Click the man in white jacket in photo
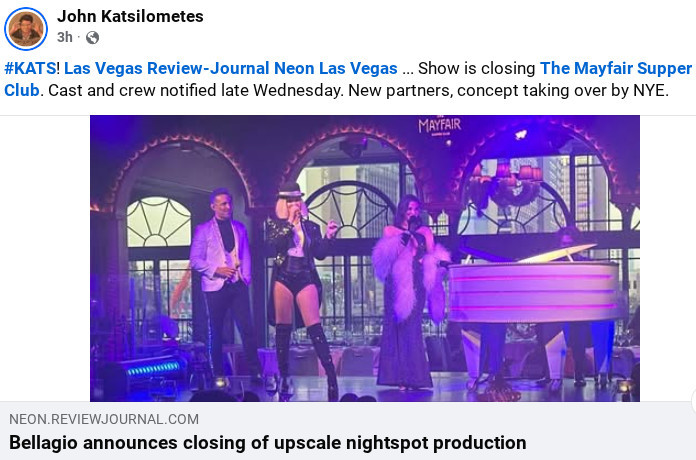This screenshot has height=460, width=696. pyautogui.click(x=224, y=284)
